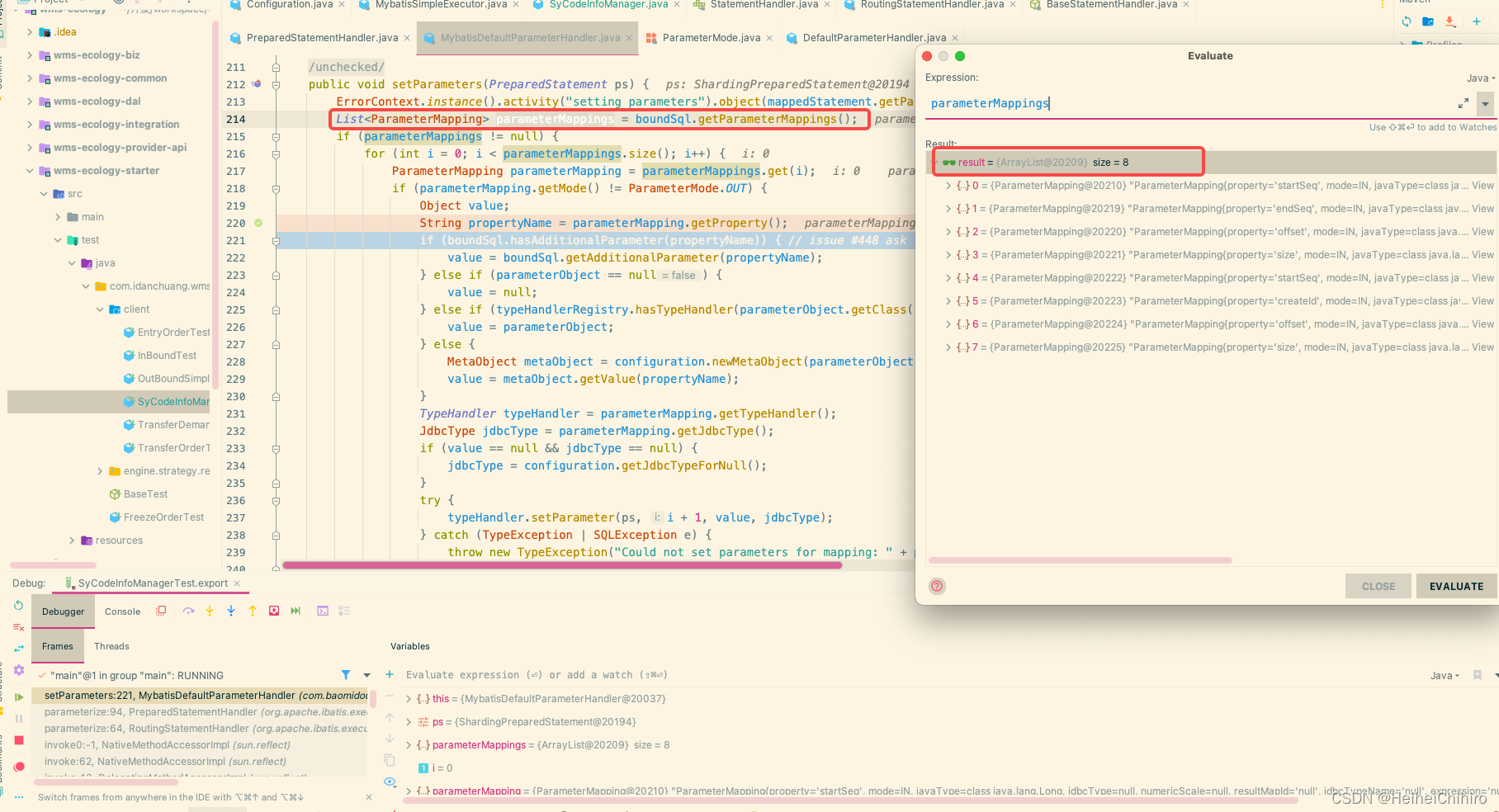The height and width of the screenshot is (812, 1499).
Task: Click View link for result item 7
Action: [x=1482, y=347]
